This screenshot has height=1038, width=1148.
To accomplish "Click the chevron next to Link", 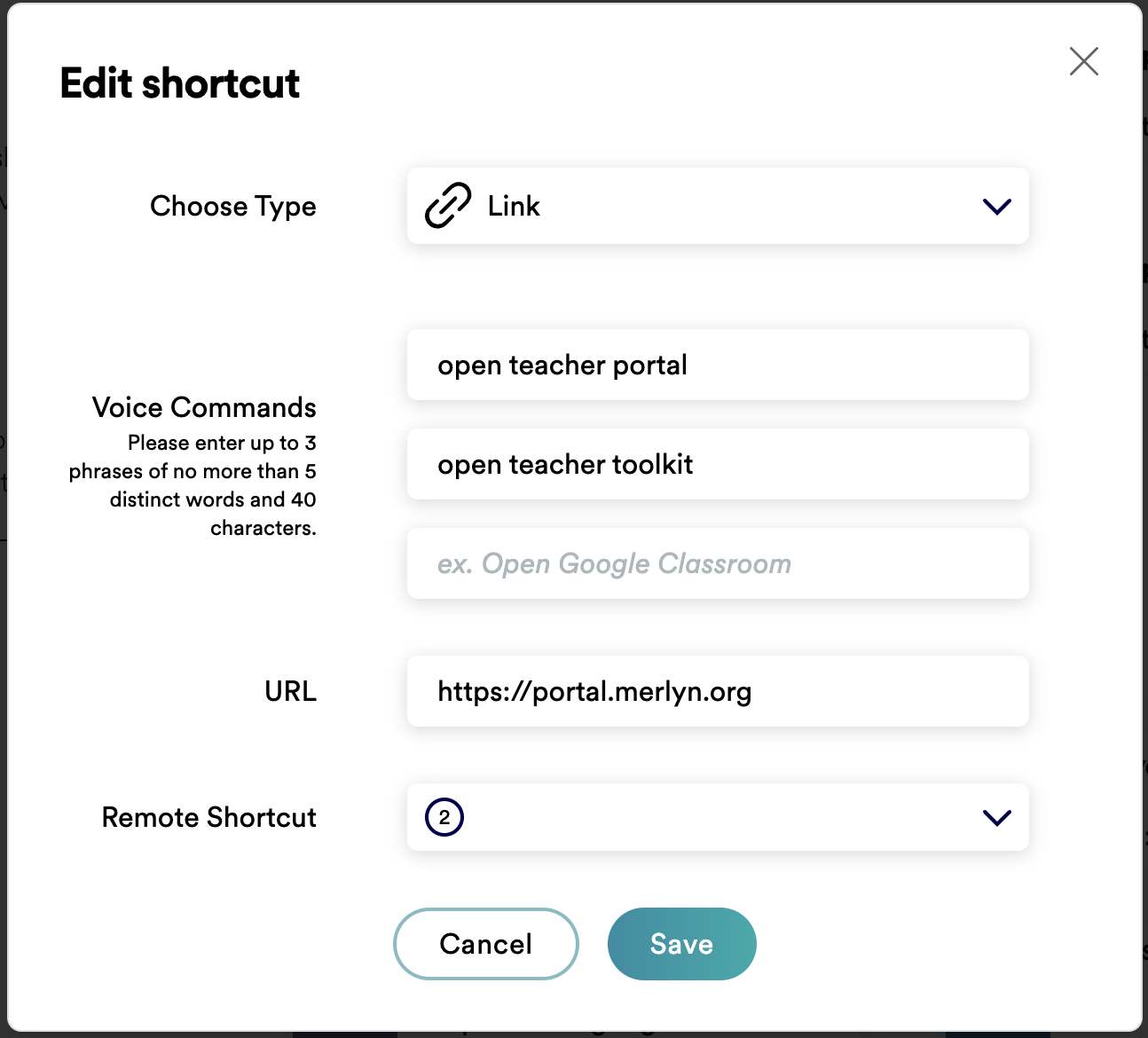I will click(x=996, y=206).
